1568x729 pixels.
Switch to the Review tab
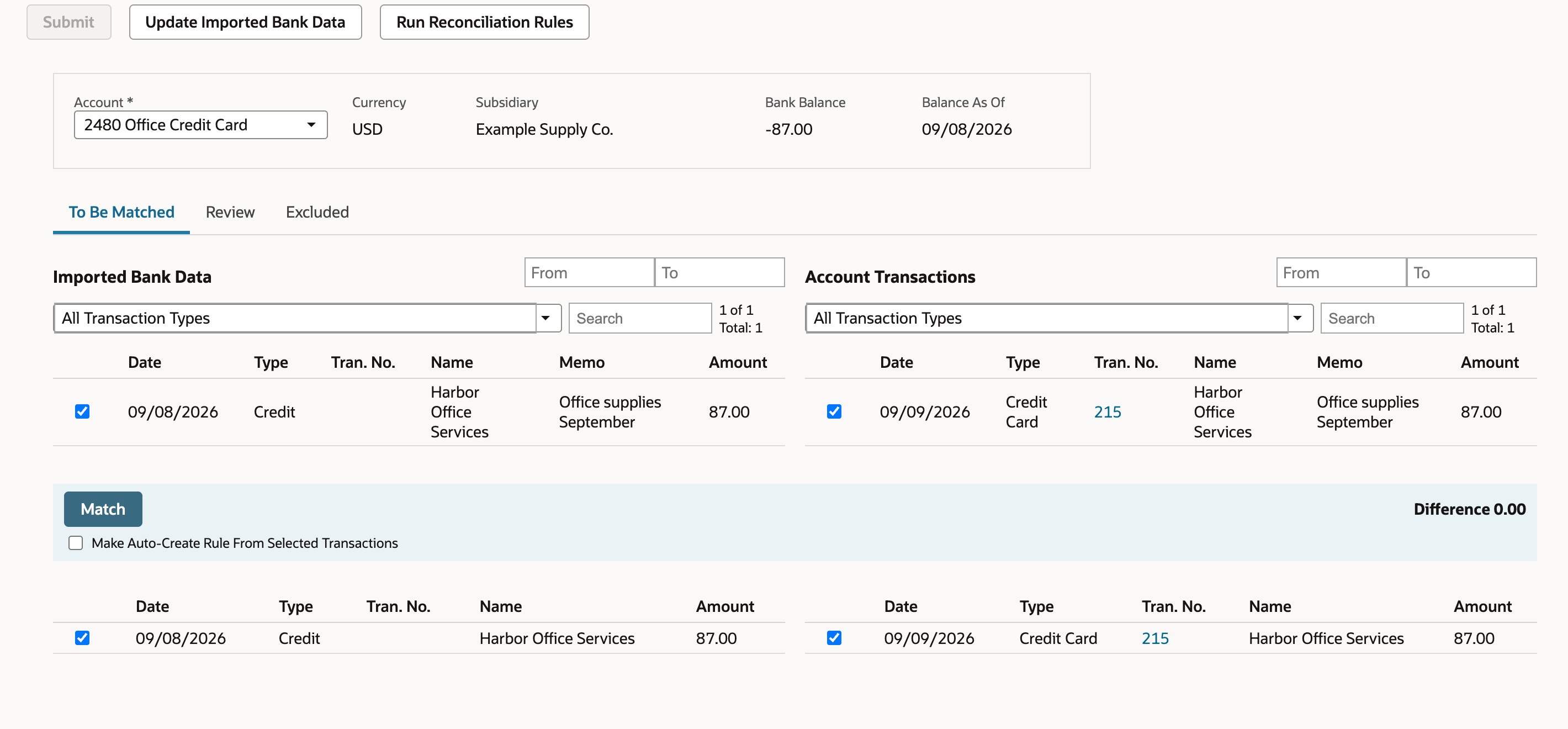(230, 212)
